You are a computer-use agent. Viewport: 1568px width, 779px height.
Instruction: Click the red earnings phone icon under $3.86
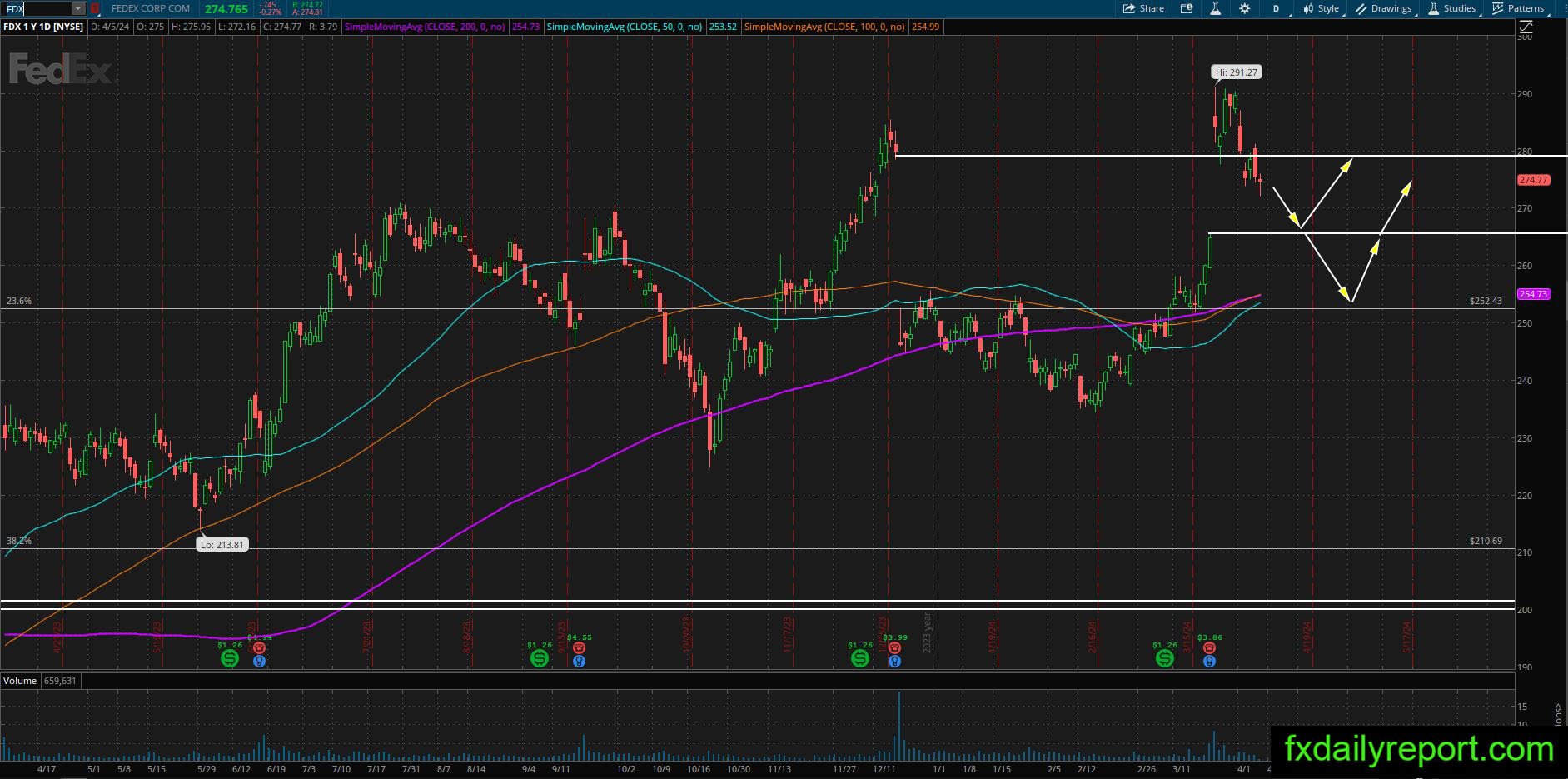1209,647
